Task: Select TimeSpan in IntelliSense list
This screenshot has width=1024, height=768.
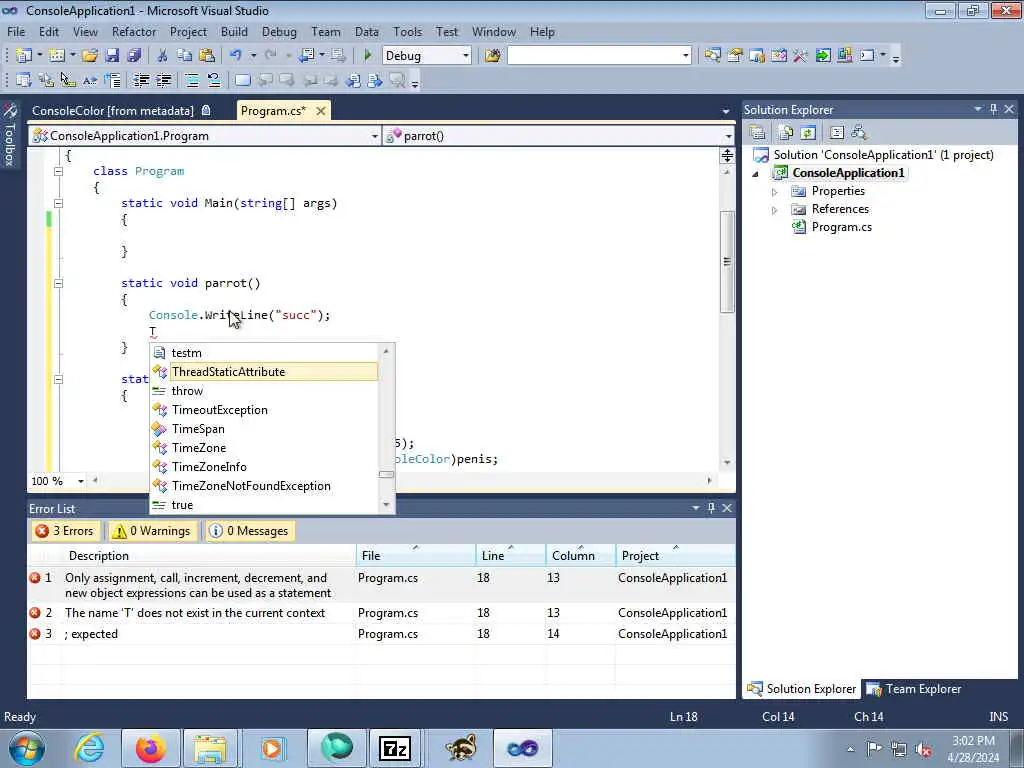Action: [x=264, y=429]
